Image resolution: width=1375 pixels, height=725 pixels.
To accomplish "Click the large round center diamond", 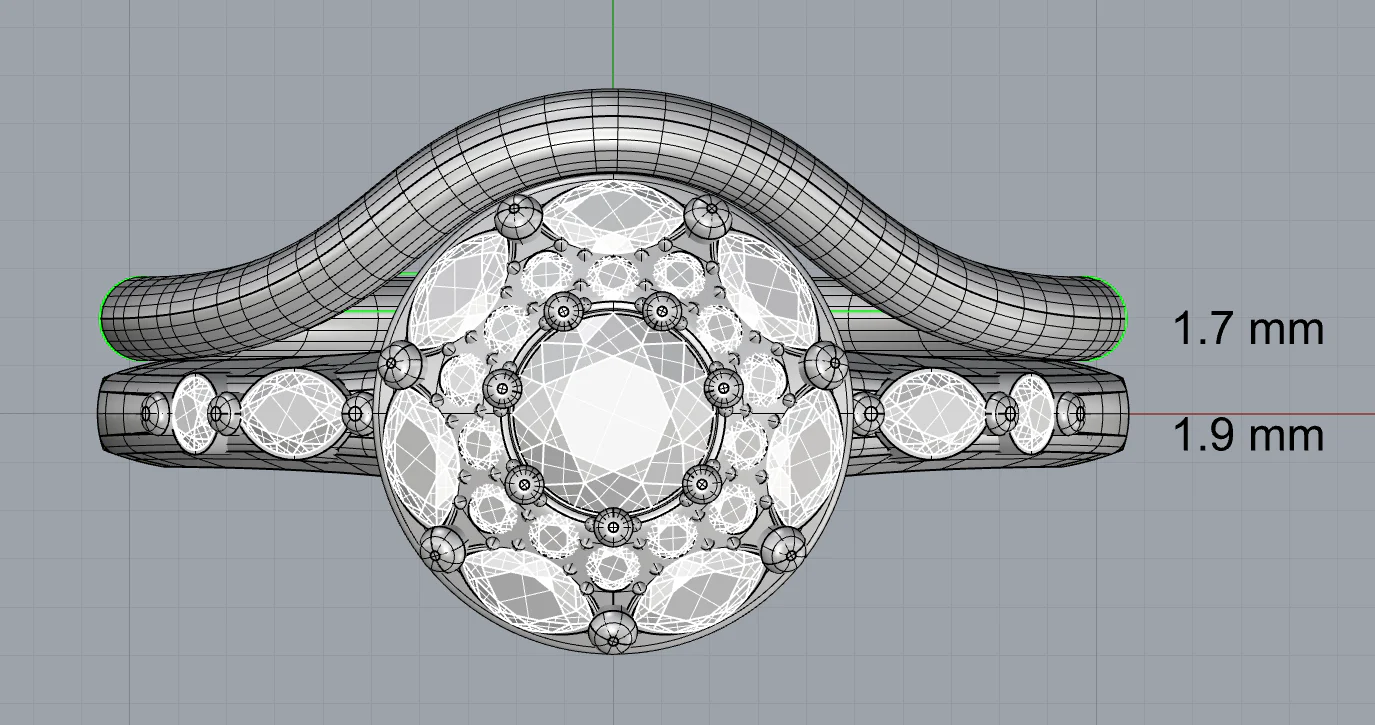I will tap(613, 415).
